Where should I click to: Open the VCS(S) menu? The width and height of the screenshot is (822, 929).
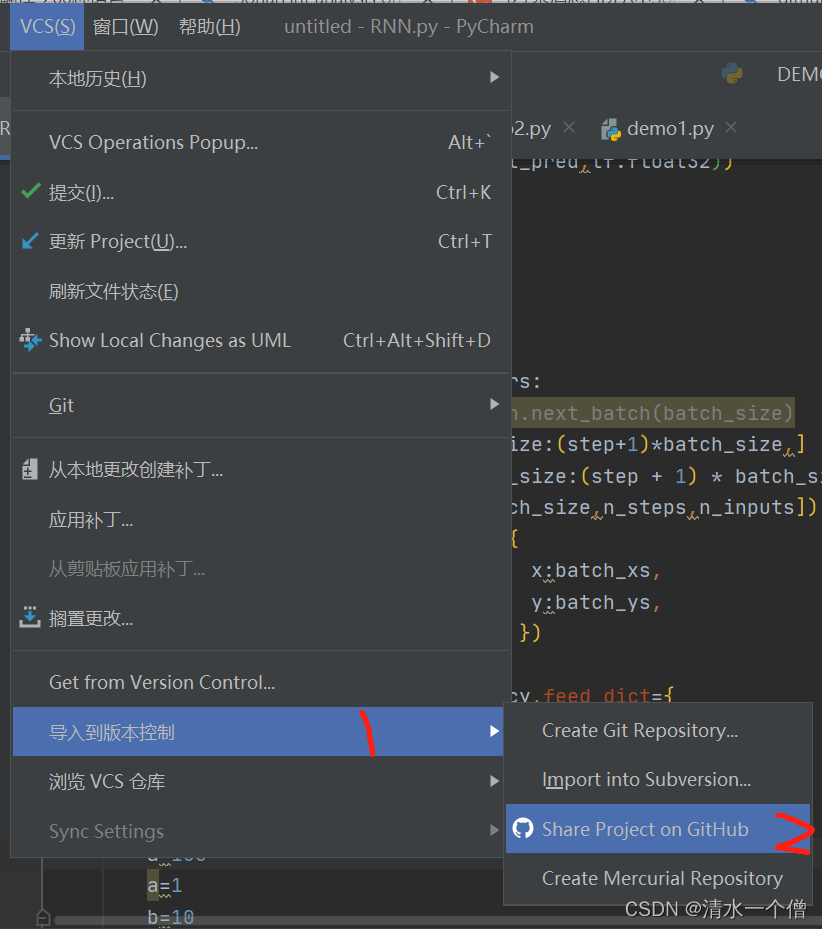point(47,27)
